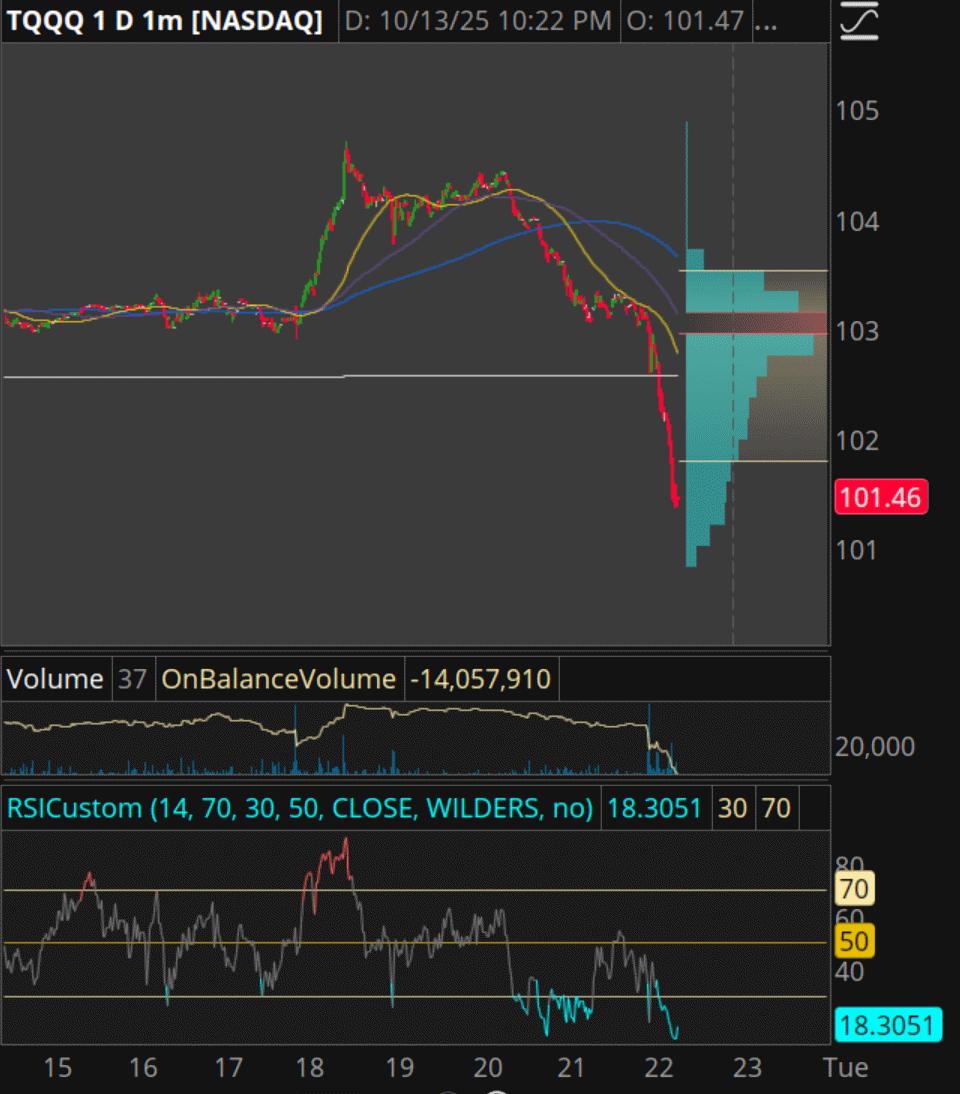Click the 20,000 volume axis label
The width and height of the screenshot is (960, 1094).
[x=875, y=747]
